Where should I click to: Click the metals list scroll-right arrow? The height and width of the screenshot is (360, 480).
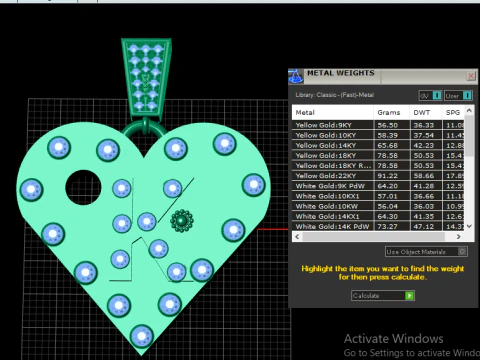(x=459, y=237)
